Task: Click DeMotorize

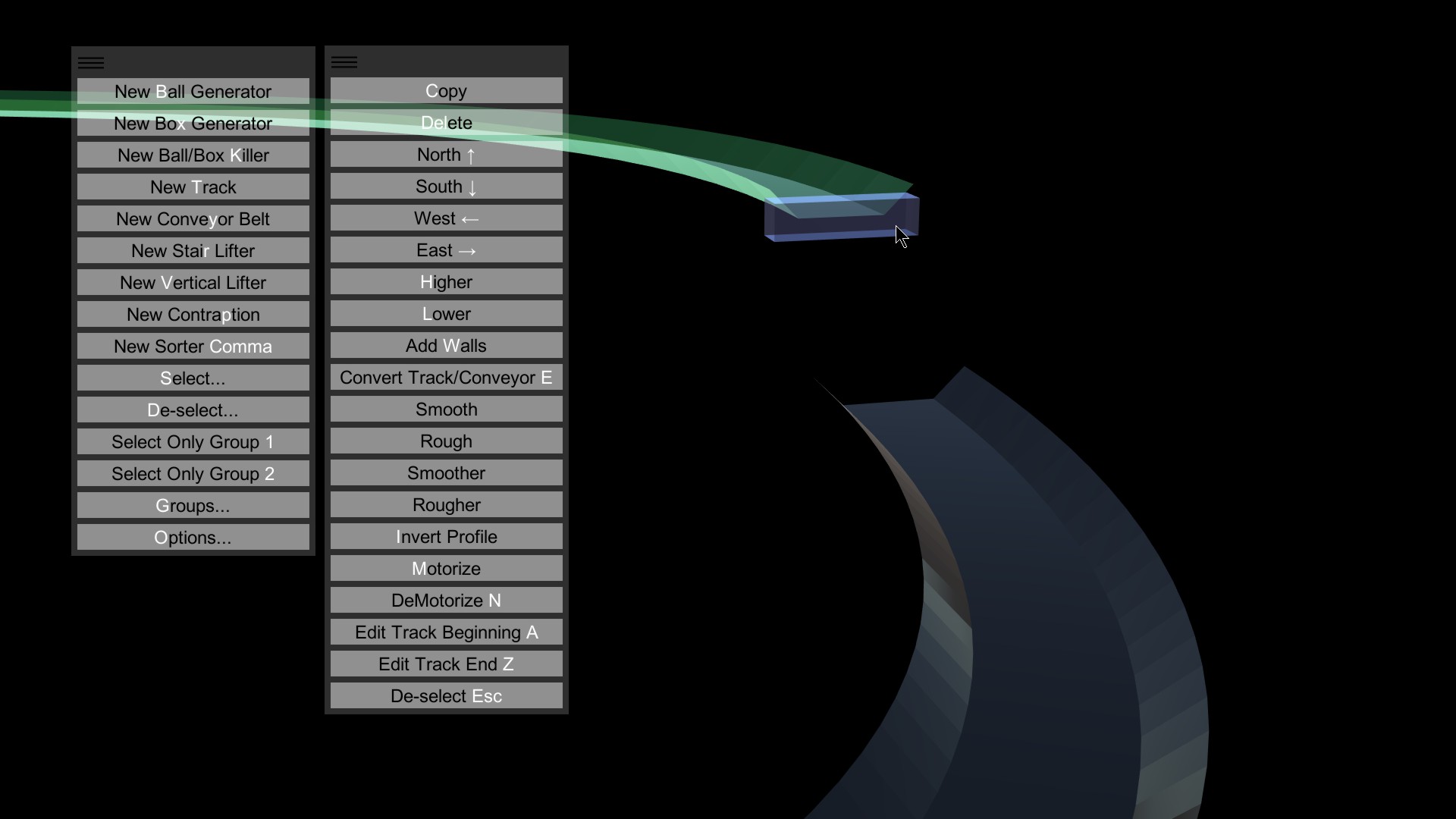Action: click(x=447, y=601)
